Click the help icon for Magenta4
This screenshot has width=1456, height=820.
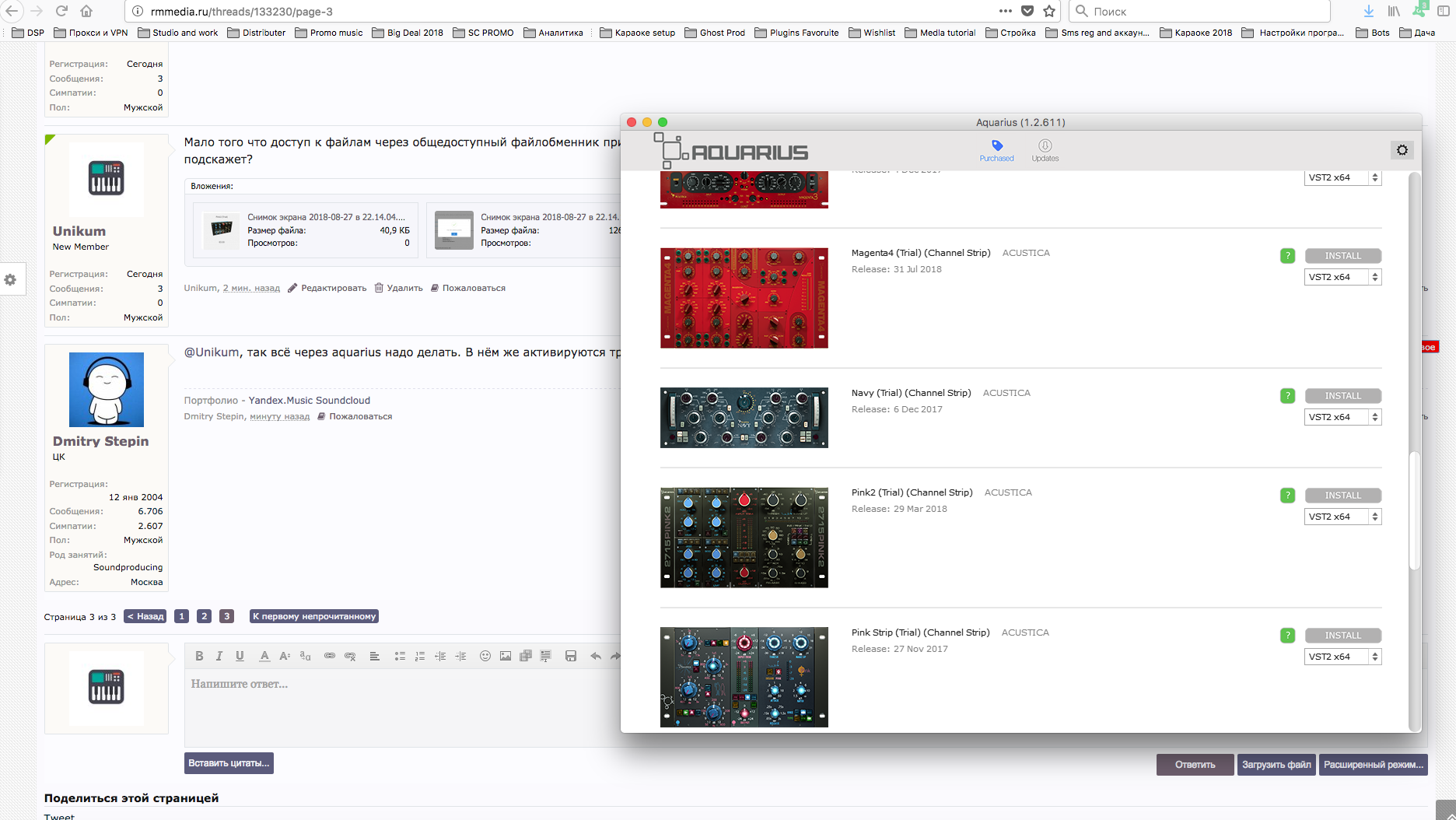pos(1287,256)
